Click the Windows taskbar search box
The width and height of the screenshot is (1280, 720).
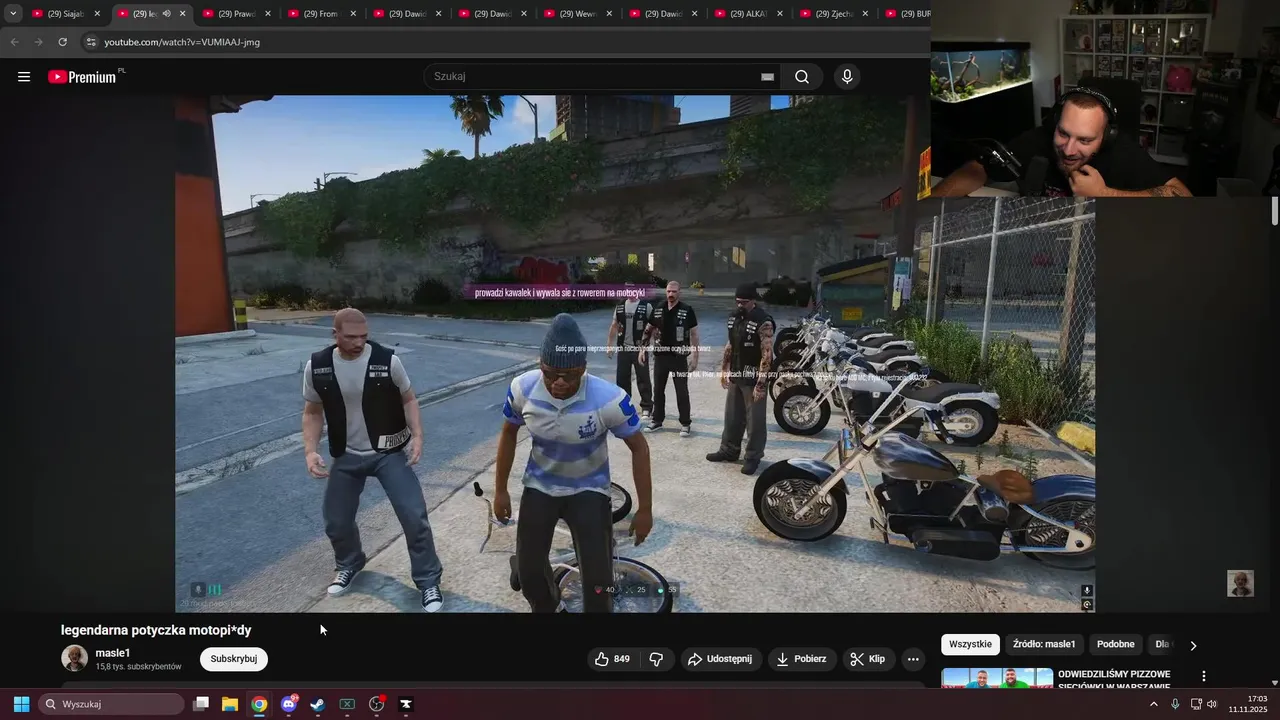110,704
